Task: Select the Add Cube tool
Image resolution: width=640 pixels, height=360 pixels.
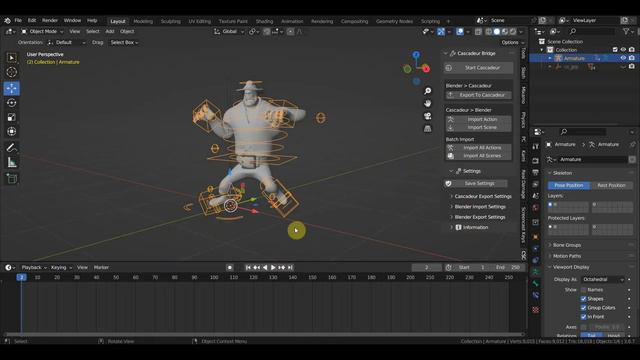Action: coord(11,178)
